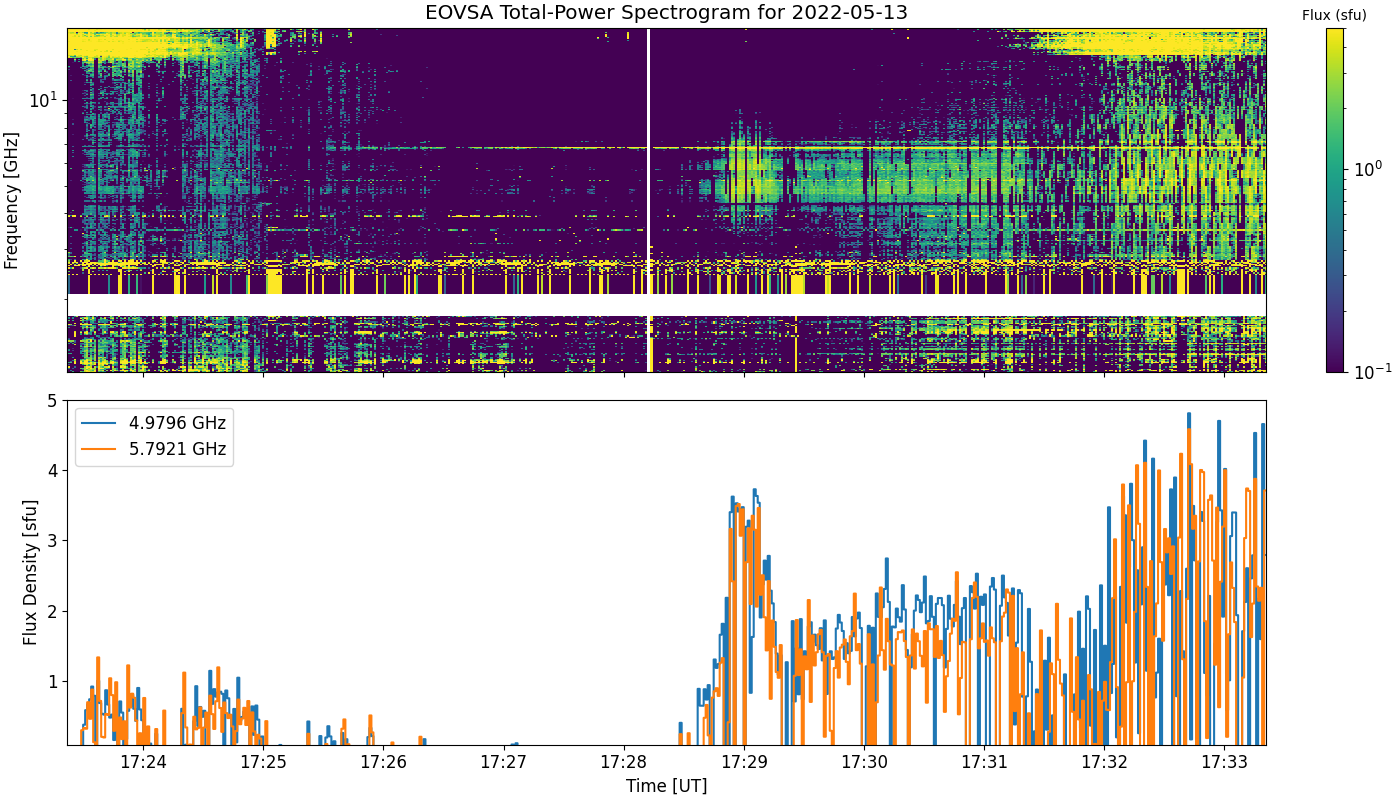Screen dimensions: 1400x800
Task: Click the 17:31 time tick label
Action: [x=984, y=762]
